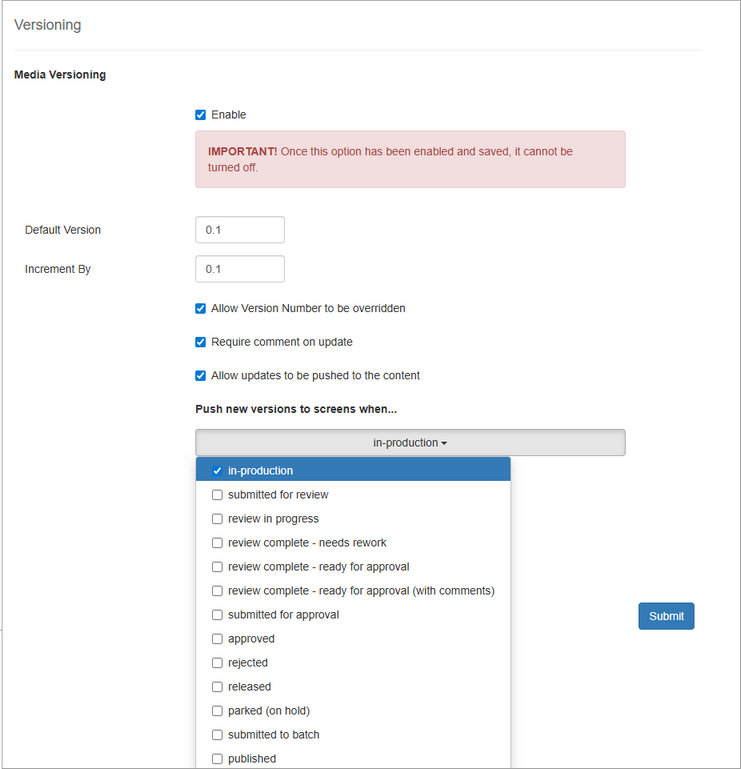Check the review in progress option
The image size is (741, 769).
click(217, 519)
